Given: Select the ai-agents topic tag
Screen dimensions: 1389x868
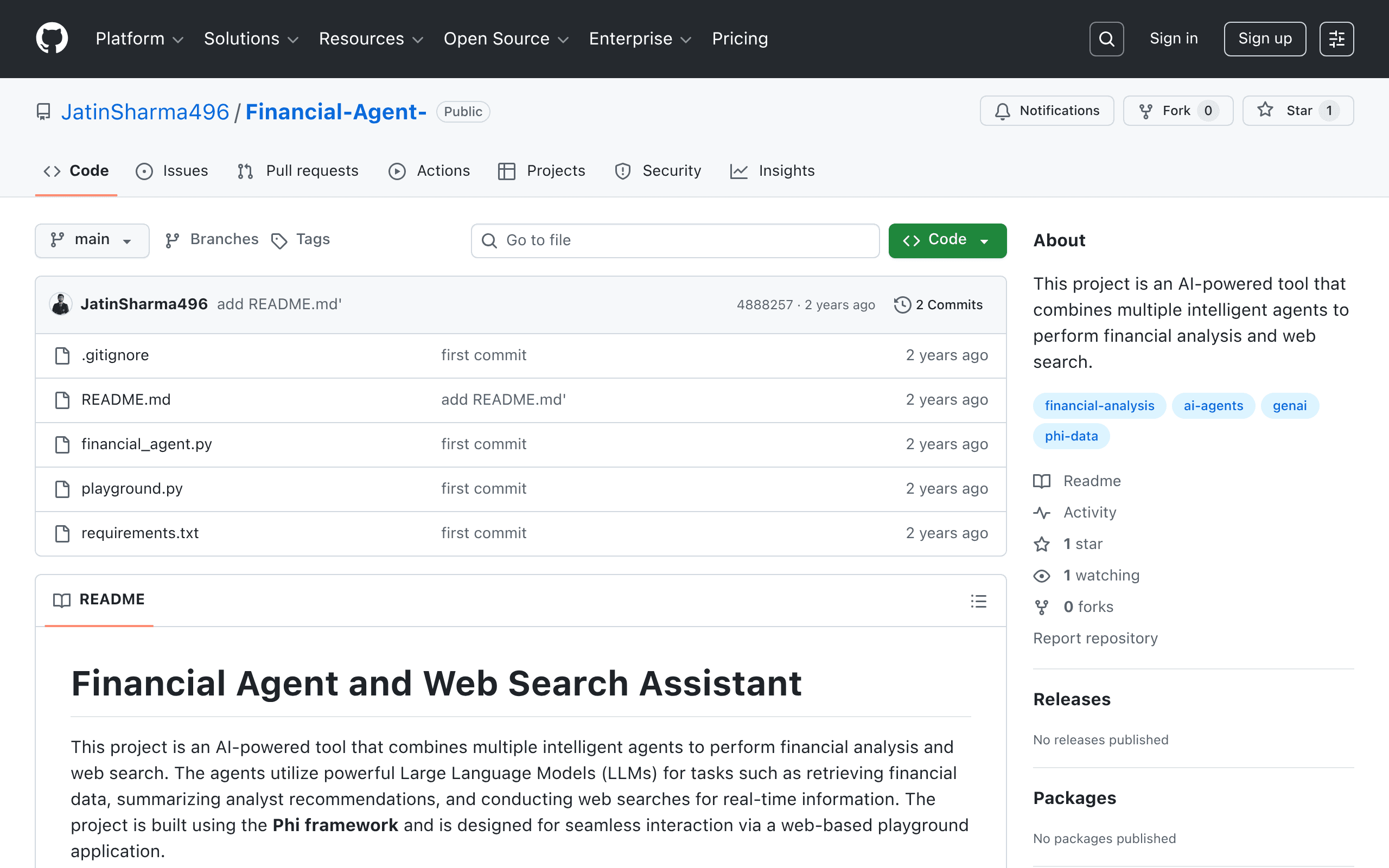Looking at the screenshot, I should pyautogui.click(x=1213, y=406).
